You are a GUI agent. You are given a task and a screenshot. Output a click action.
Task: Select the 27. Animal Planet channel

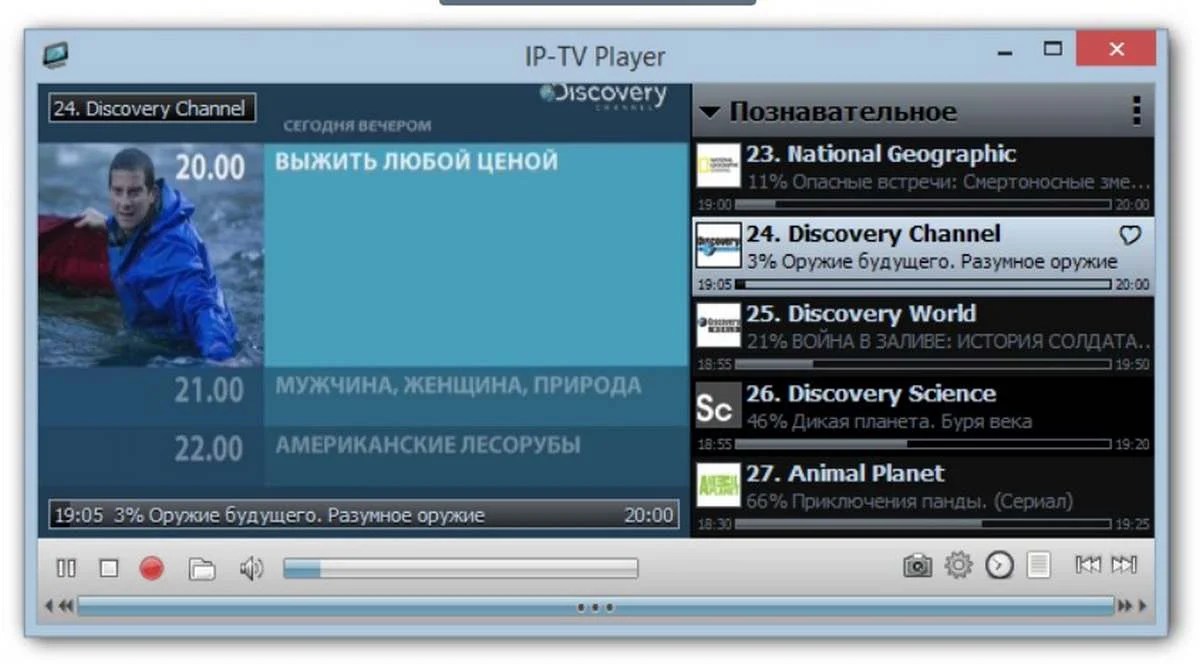coord(923,497)
